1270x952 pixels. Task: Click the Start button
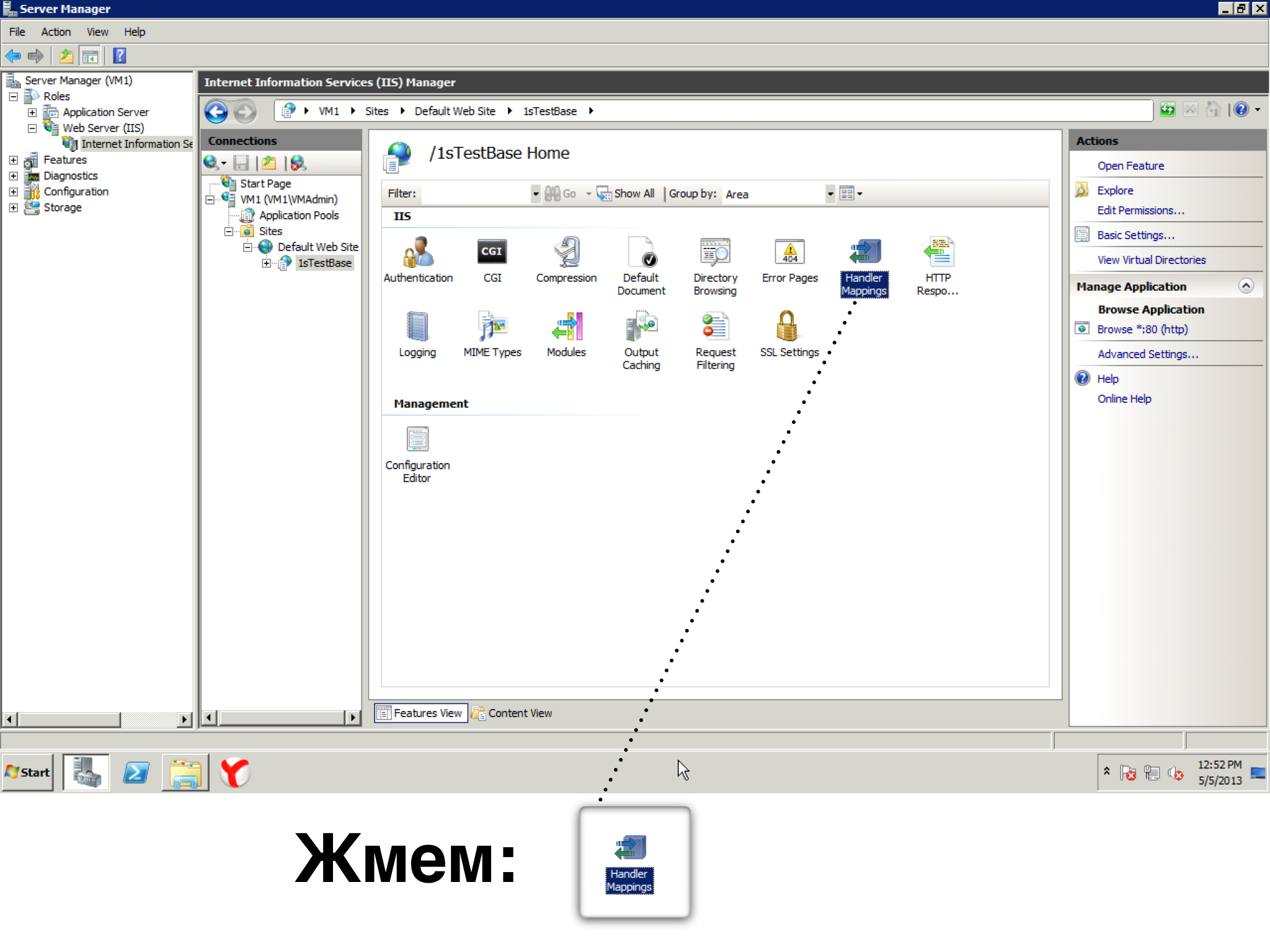[27, 772]
